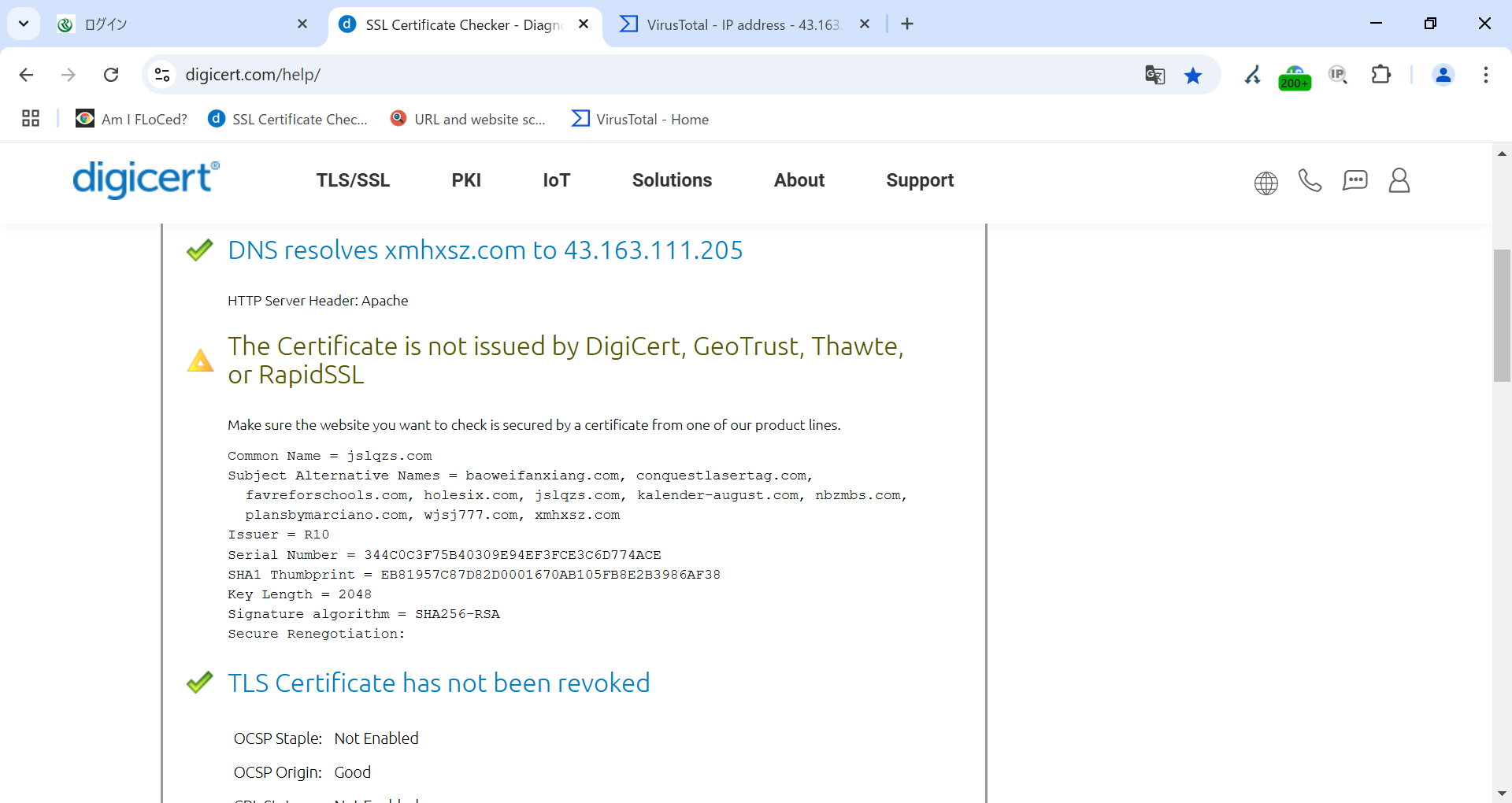This screenshot has height=803, width=1512.
Task: Close the VirusTotal tab
Action: point(865,24)
